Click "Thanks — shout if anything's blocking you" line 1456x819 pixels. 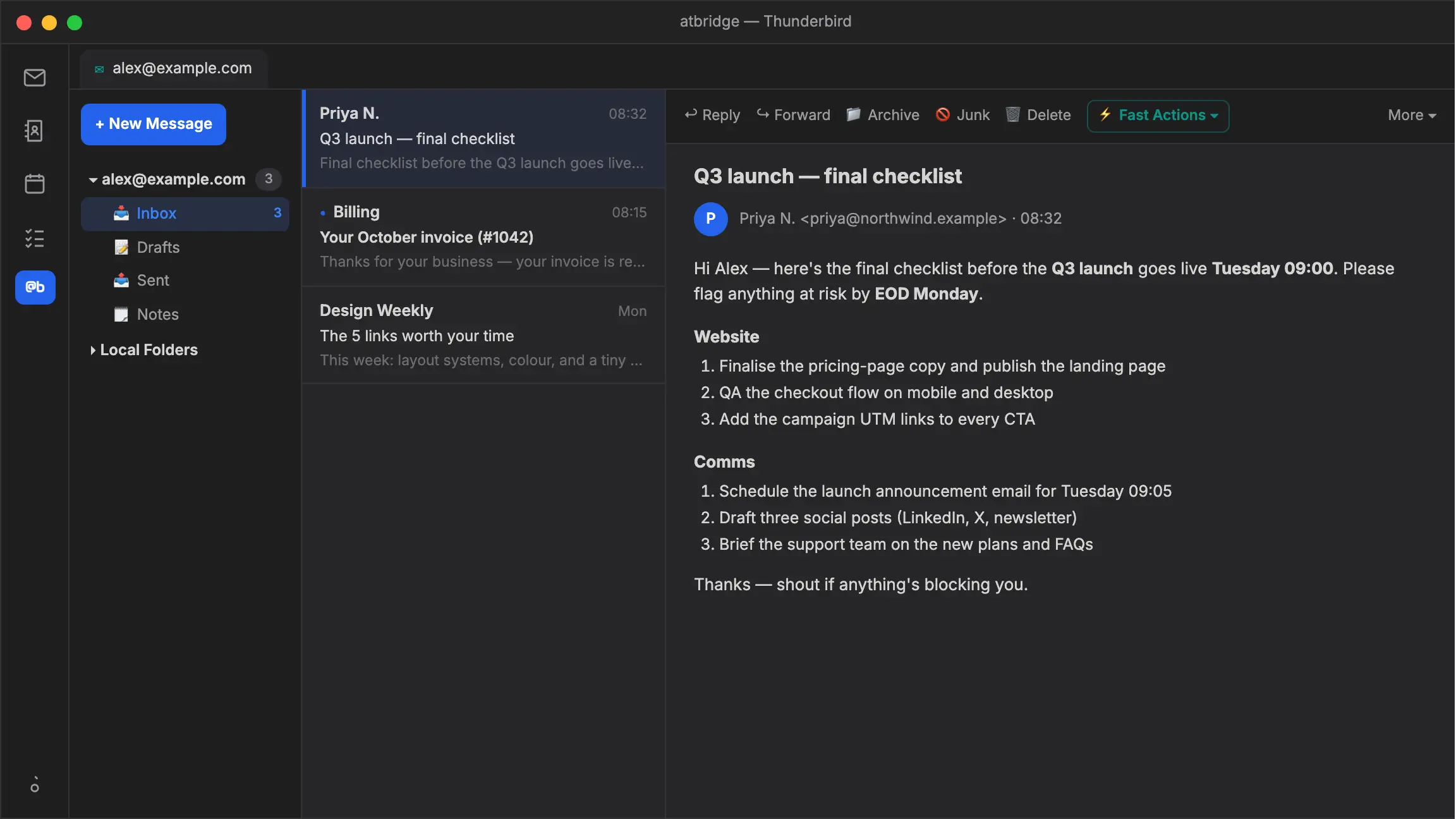(861, 585)
